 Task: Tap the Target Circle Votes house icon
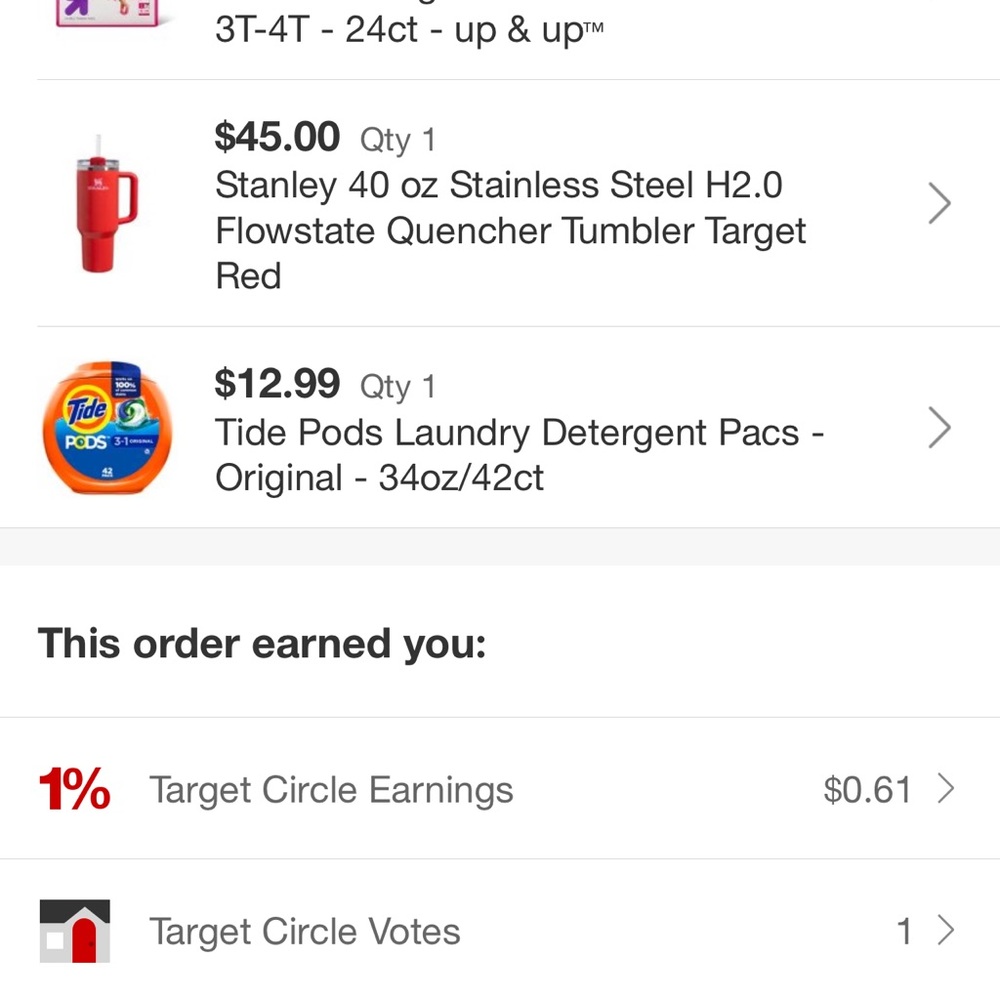click(x=75, y=931)
